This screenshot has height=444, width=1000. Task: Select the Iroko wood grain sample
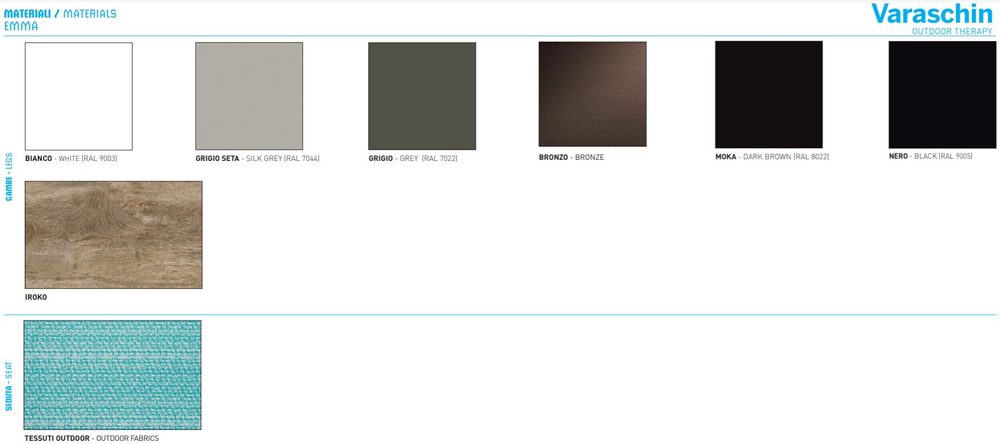click(113, 235)
